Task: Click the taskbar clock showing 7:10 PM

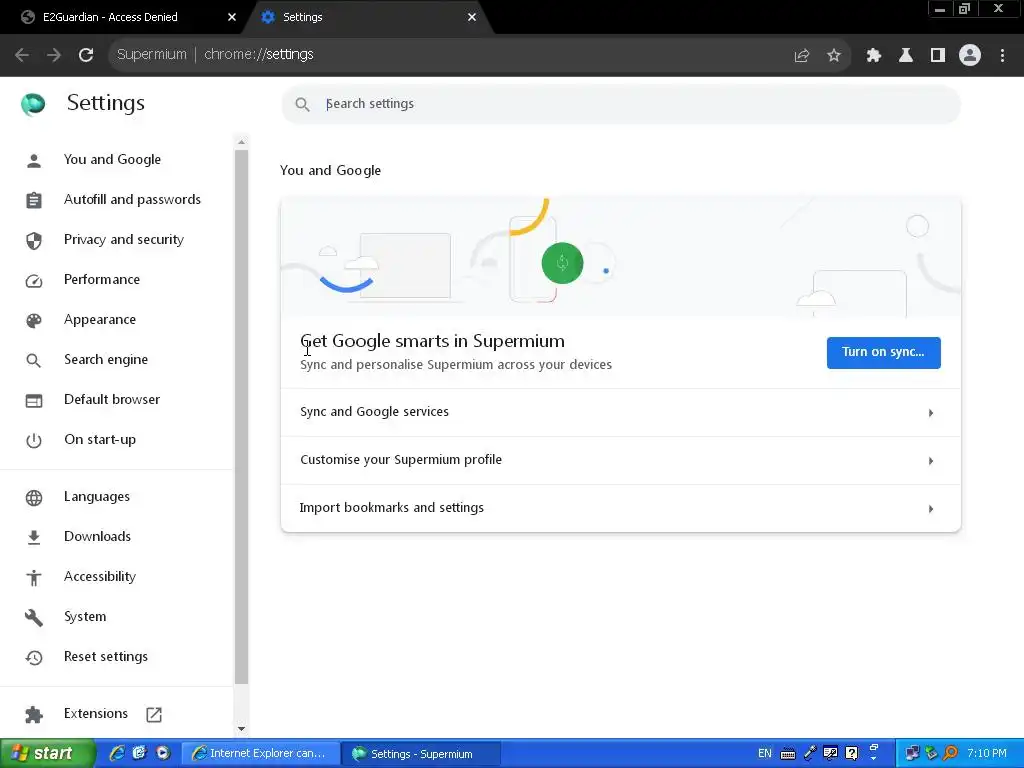Action: tap(987, 754)
